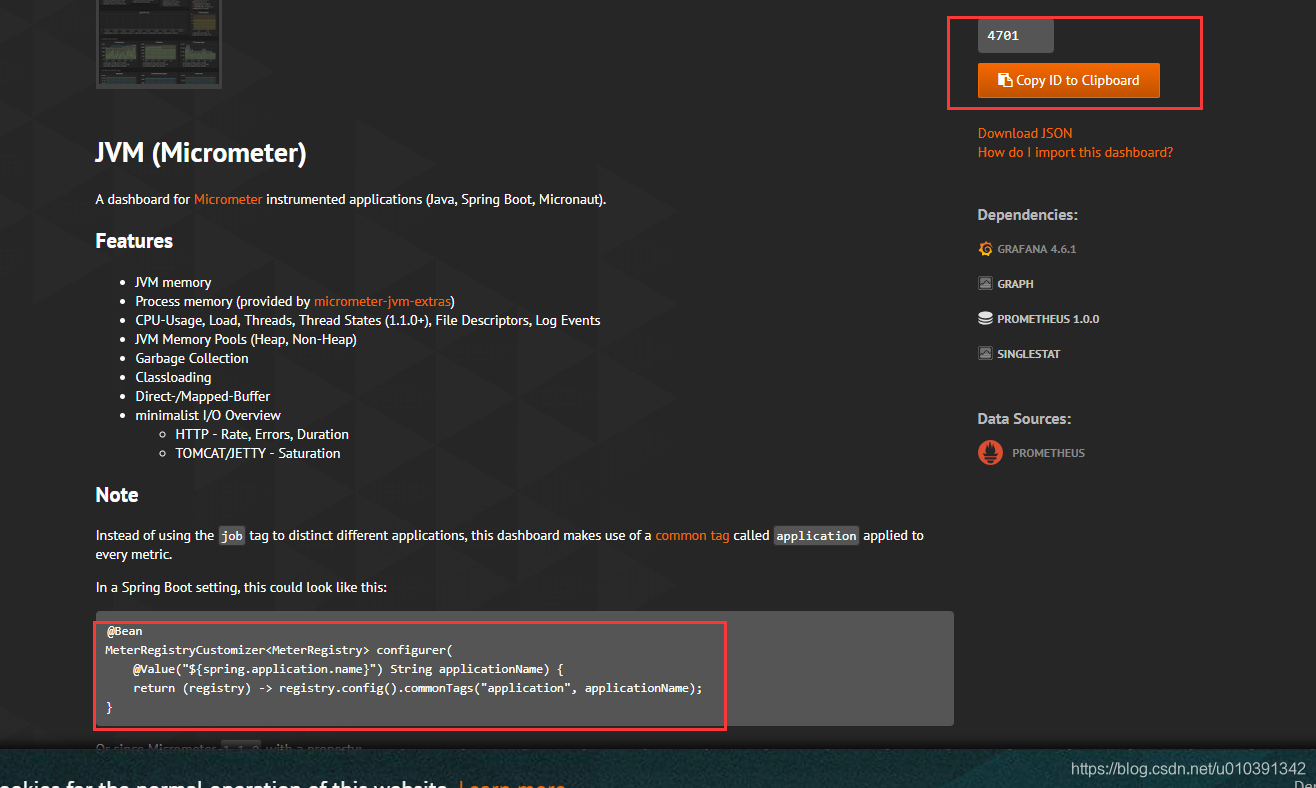Open the Micrometer link in the description
This screenshot has height=788, width=1316.
tap(228, 199)
